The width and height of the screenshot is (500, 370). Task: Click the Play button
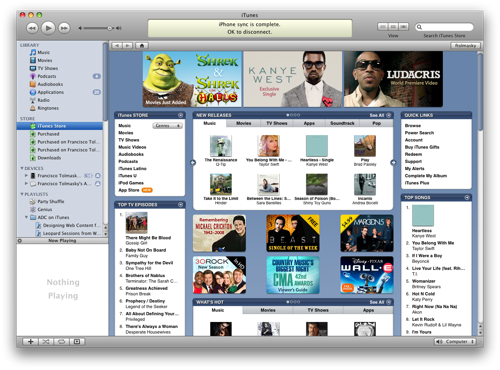pyautogui.click(x=48, y=28)
